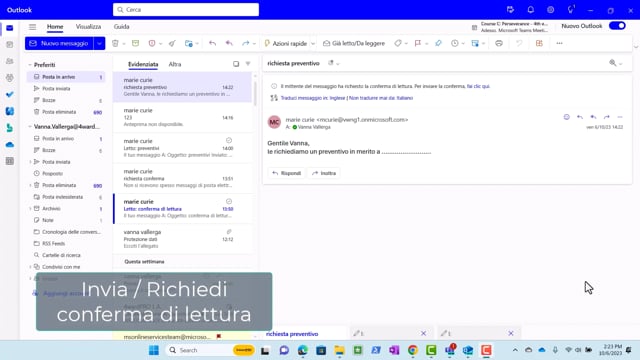This screenshot has height=360, width=640.
Task: Click the Inglese translate link
Action: coord(337,98)
